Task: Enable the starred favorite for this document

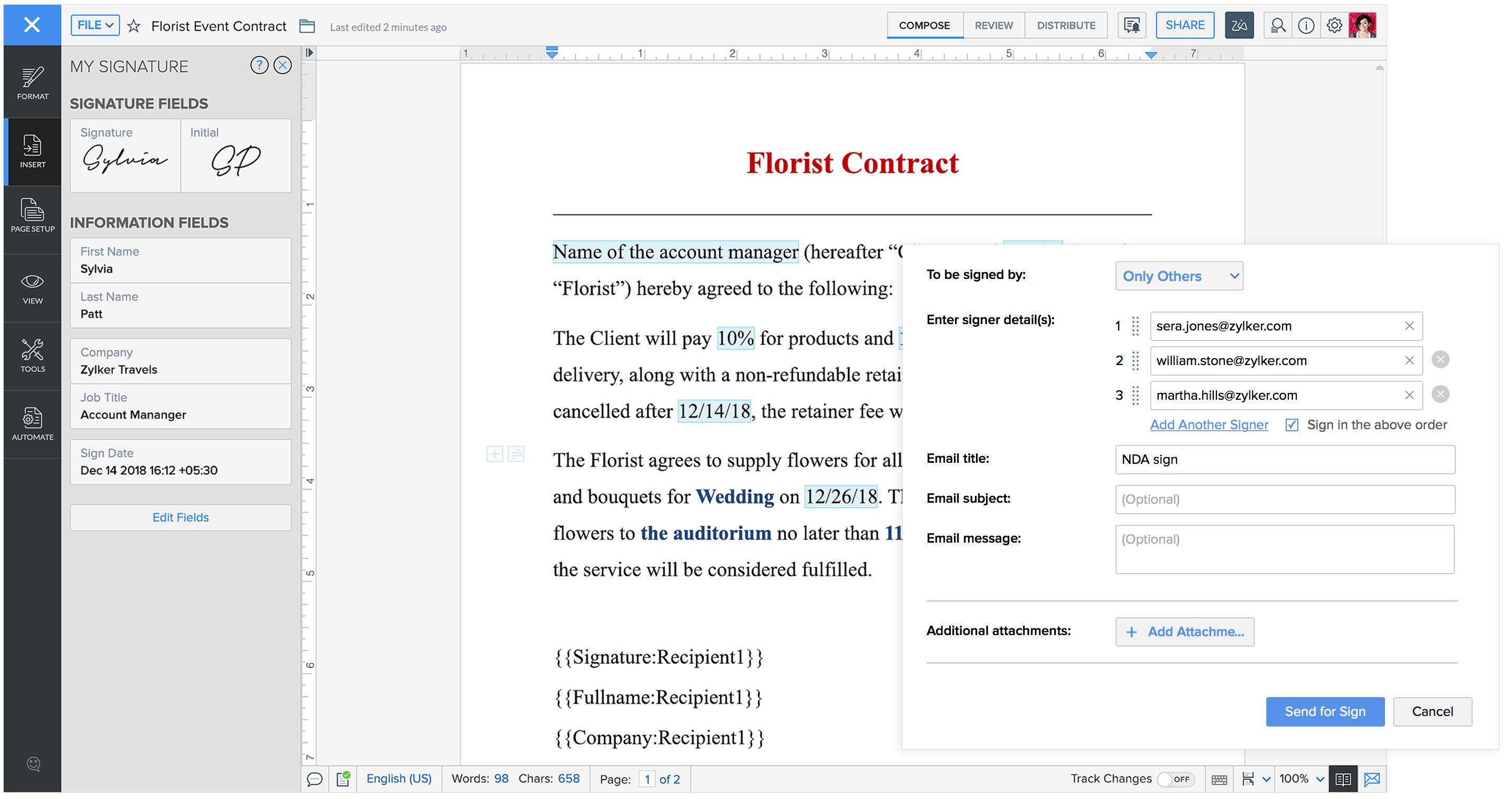Action: coord(137,26)
